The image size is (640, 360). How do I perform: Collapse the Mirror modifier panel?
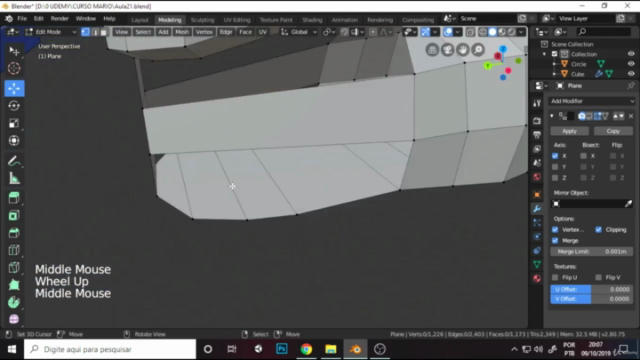pos(552,116)
